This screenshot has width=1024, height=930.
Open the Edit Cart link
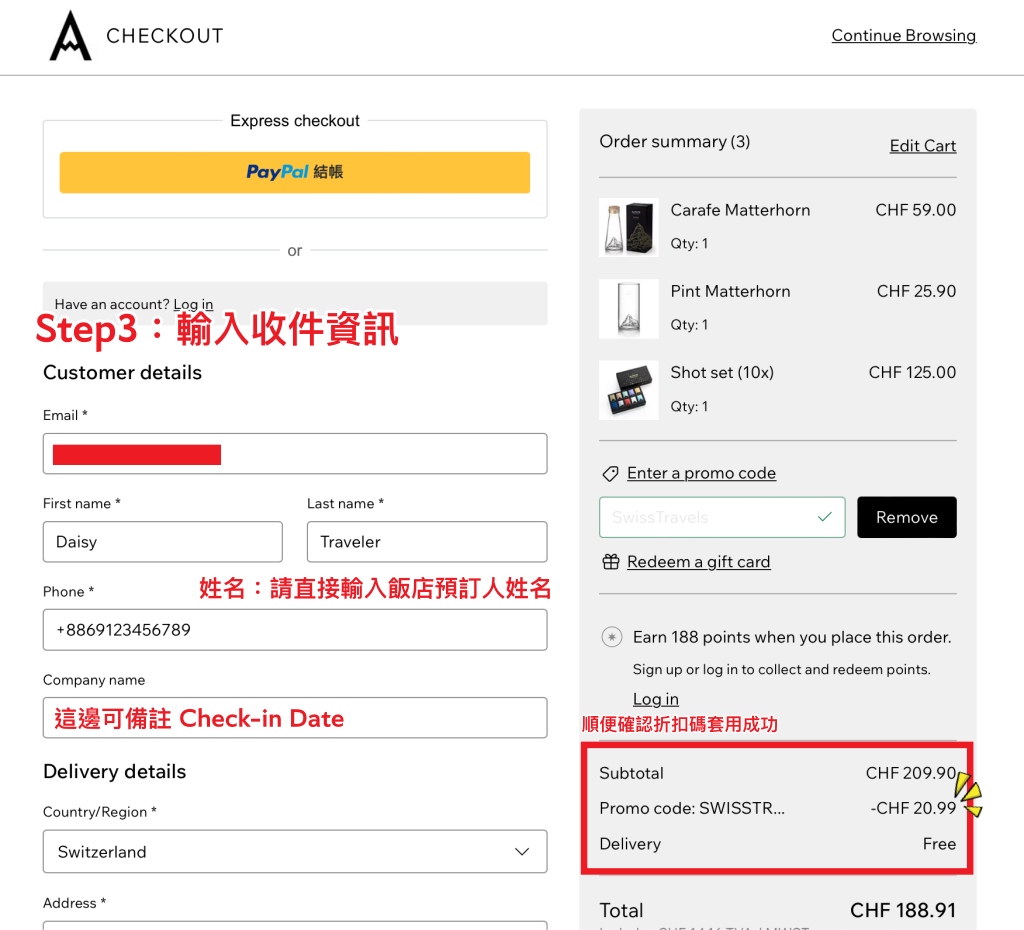(x=923, y=146)
